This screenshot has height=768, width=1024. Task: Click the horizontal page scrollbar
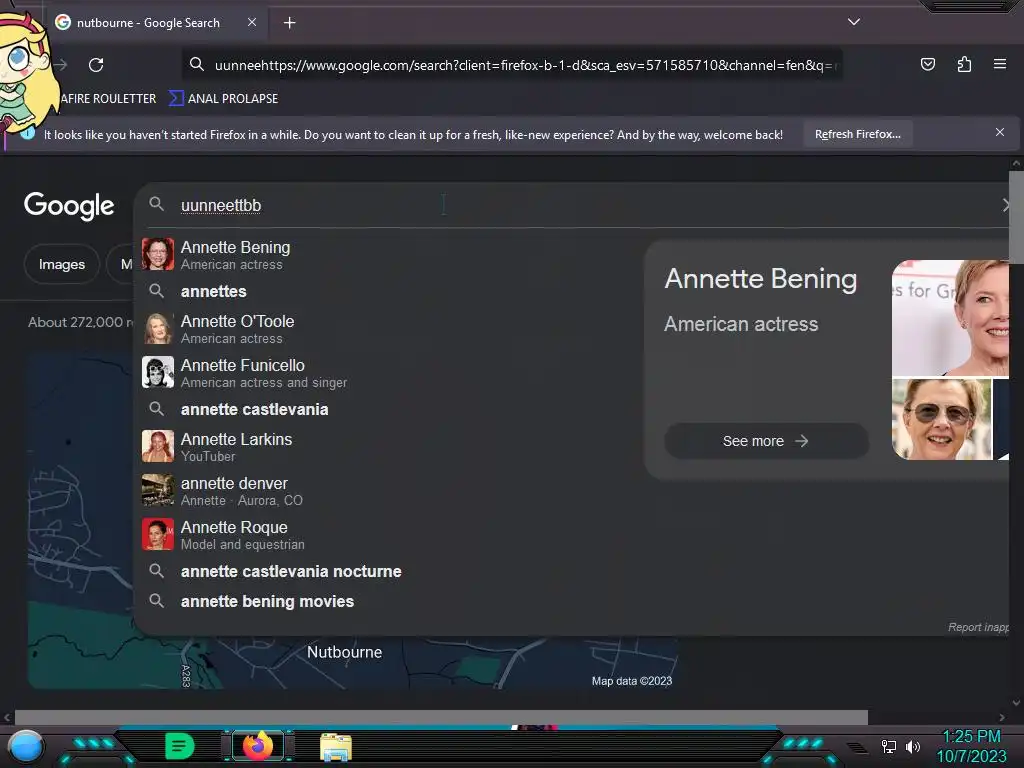(441, 717)
